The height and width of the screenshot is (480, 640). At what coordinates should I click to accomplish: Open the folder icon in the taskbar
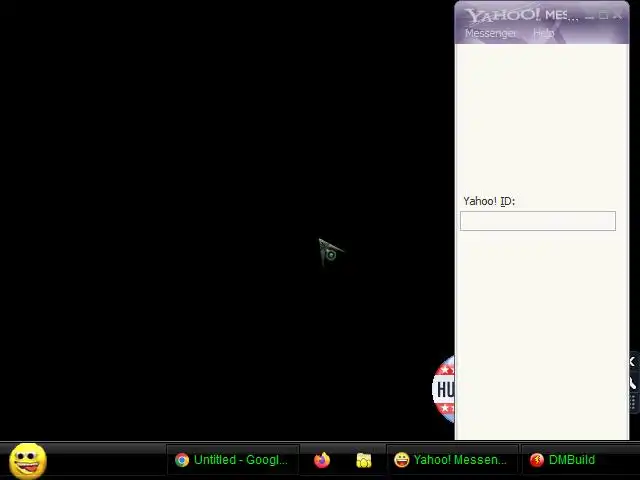[x=363, y=460]
